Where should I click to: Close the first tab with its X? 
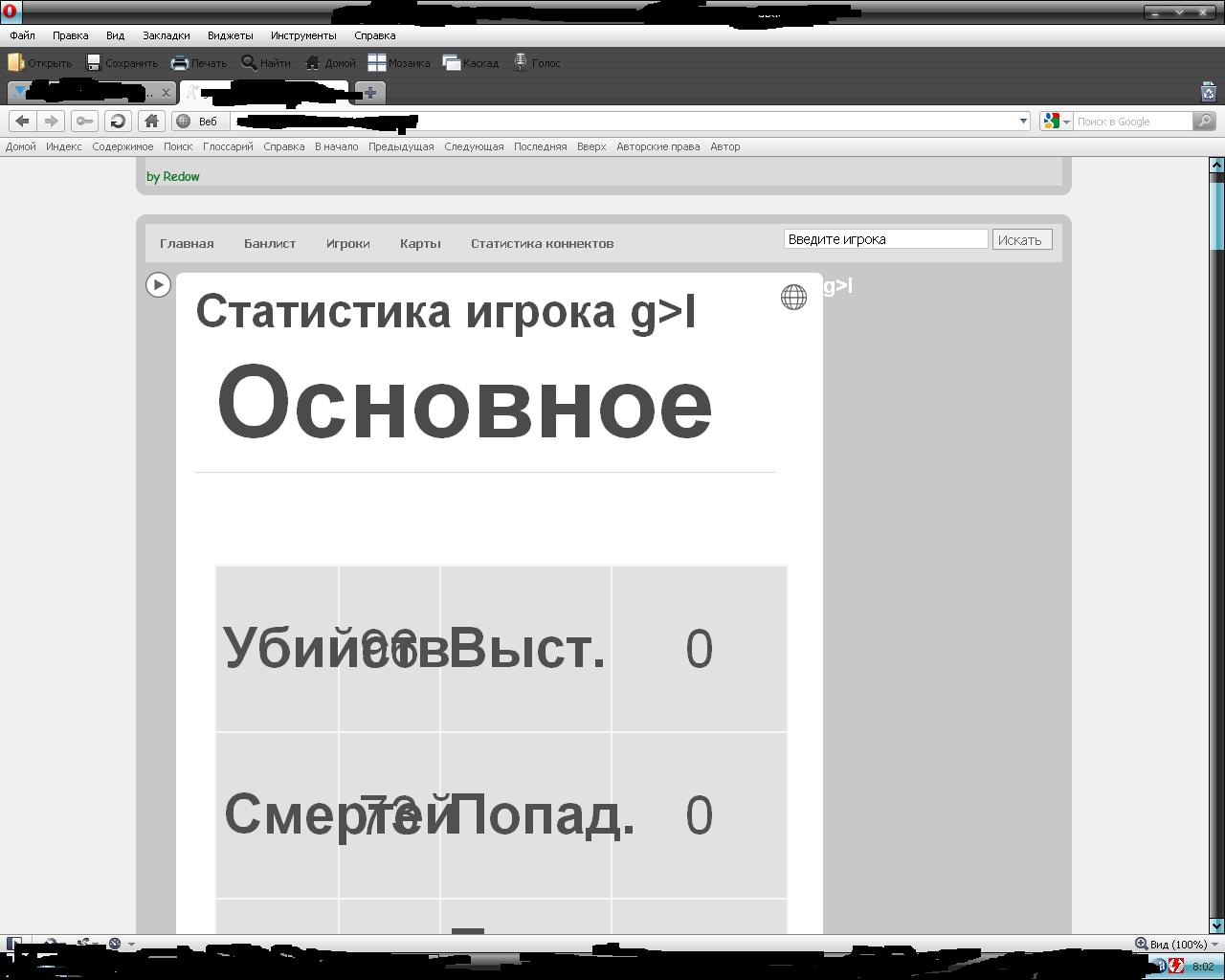click(x=166, y=92)
